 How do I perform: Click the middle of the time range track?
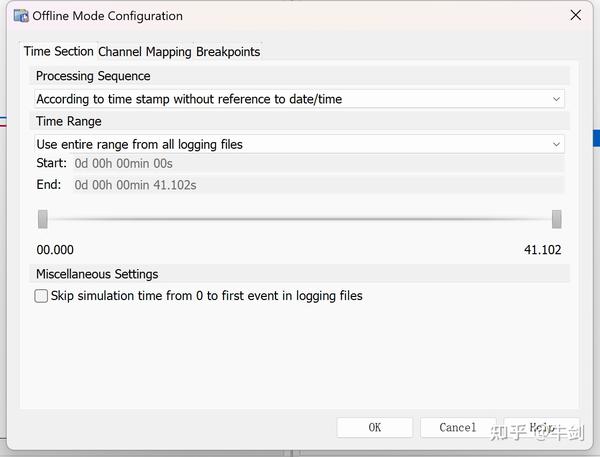tap(300, 219)
